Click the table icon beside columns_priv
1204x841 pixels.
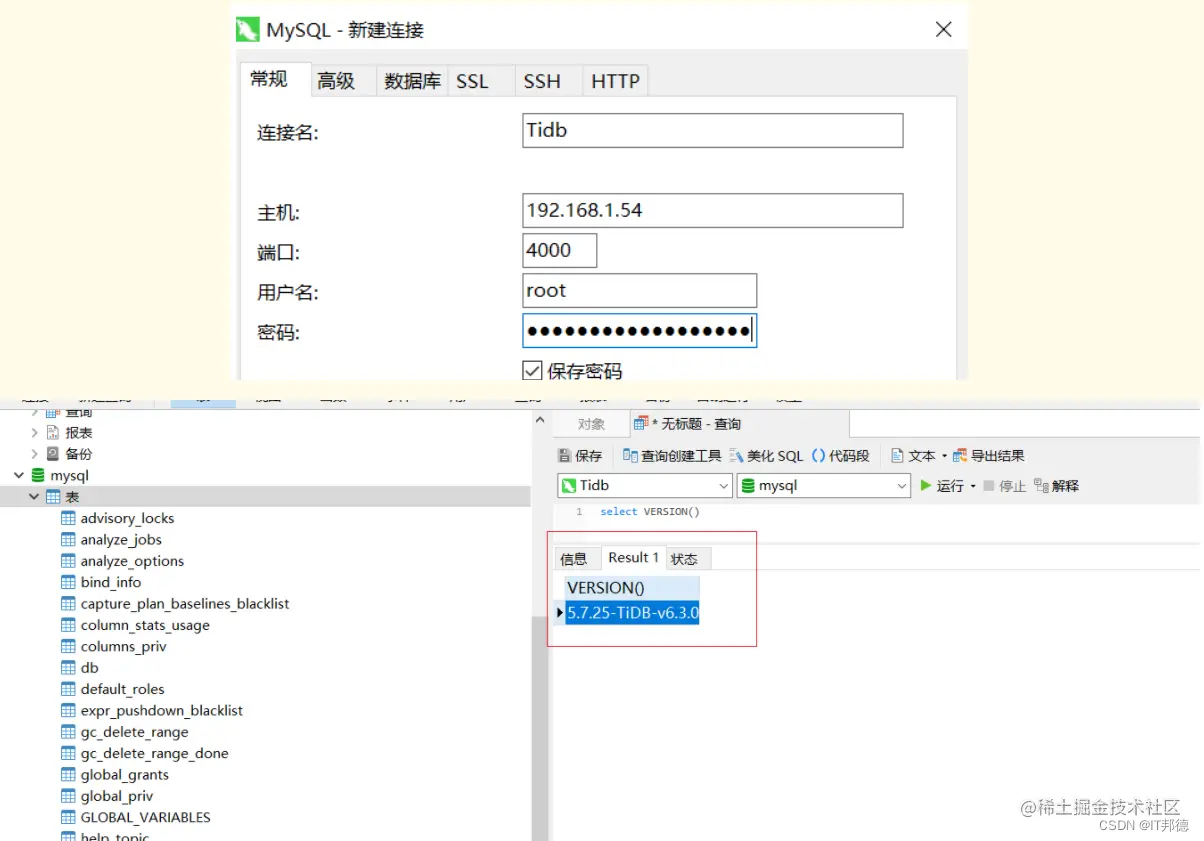68,646
